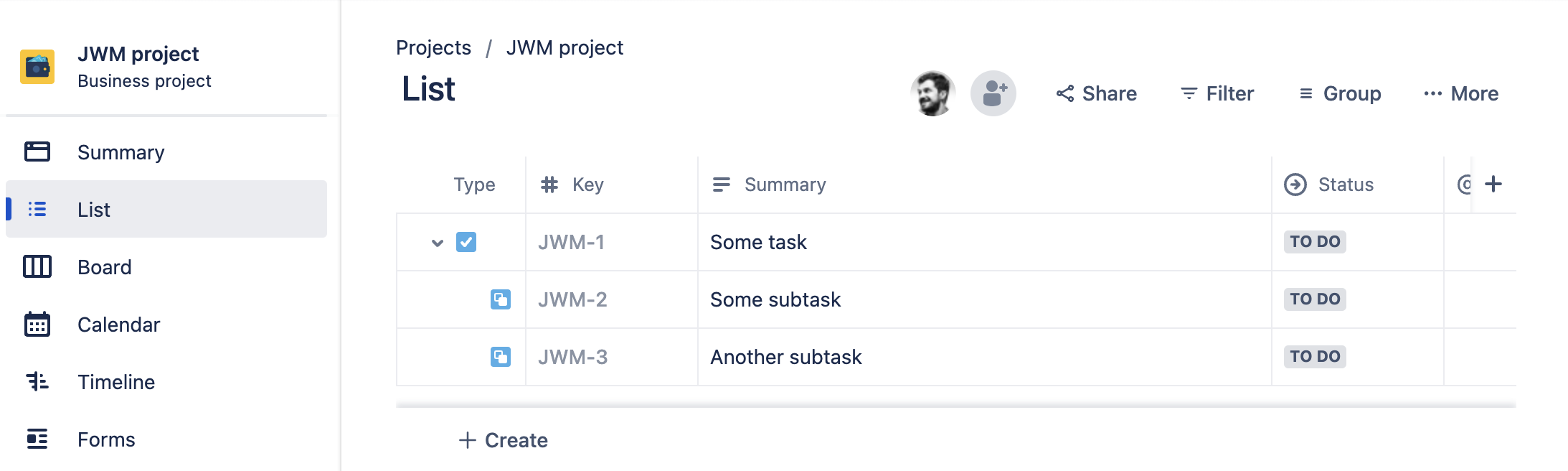Add a new column with plus icon
This screenshot has height=471, width=1568.
coord(1493,184)
